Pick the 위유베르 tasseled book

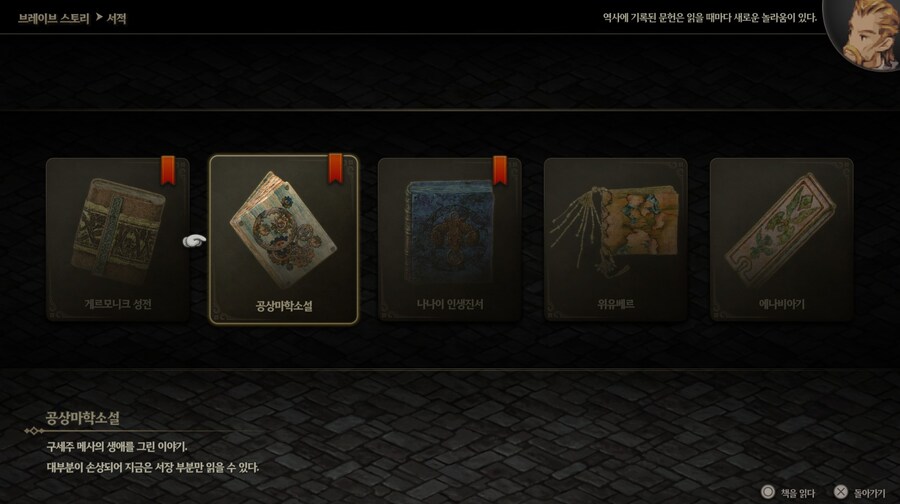[x=615, y=239]
